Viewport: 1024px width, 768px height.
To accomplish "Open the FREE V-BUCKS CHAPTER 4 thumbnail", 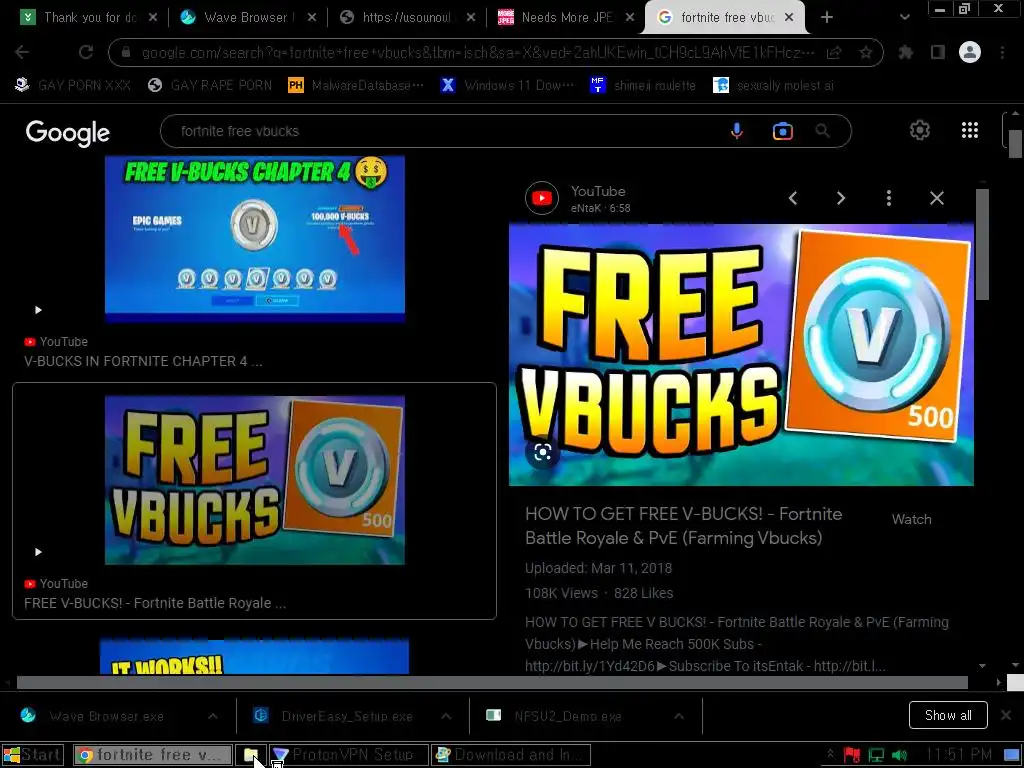I will tap(255, 238).
